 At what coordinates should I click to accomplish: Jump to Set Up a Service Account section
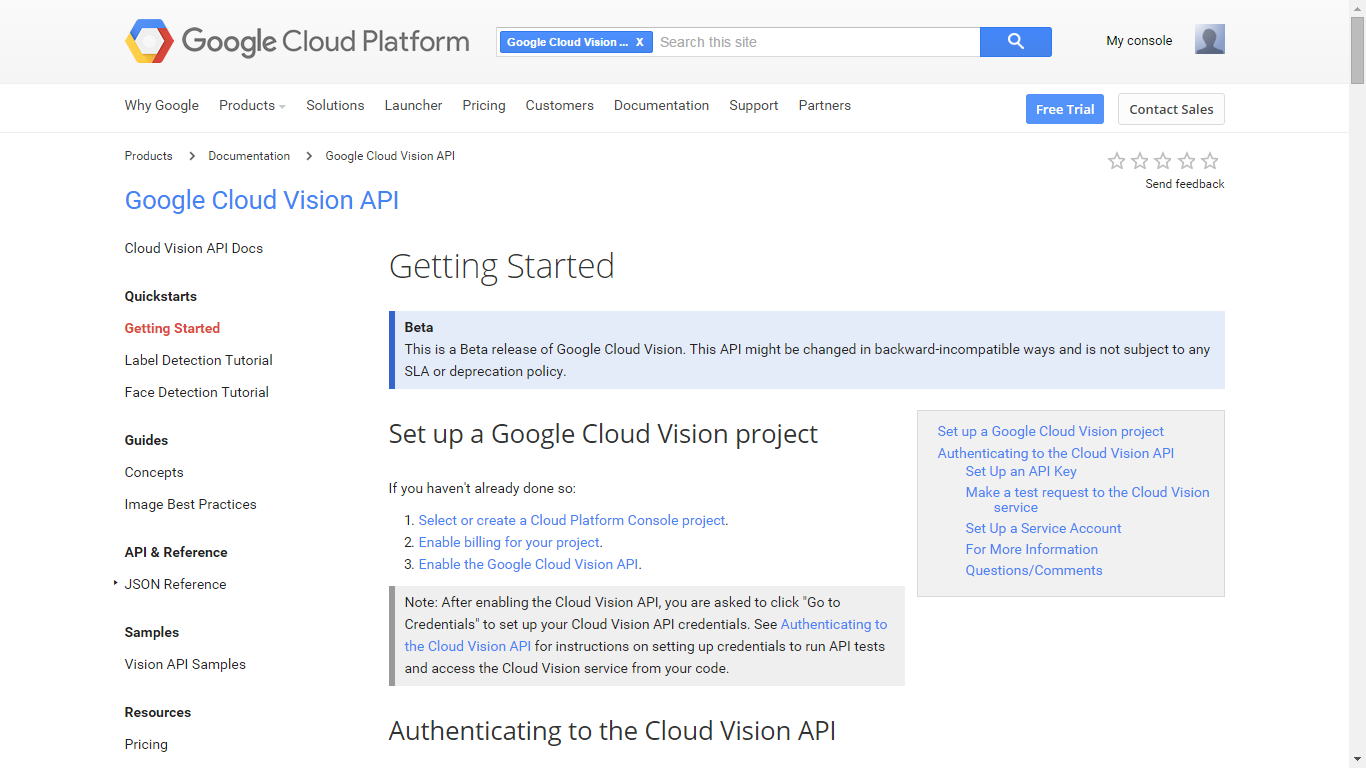1043,528
